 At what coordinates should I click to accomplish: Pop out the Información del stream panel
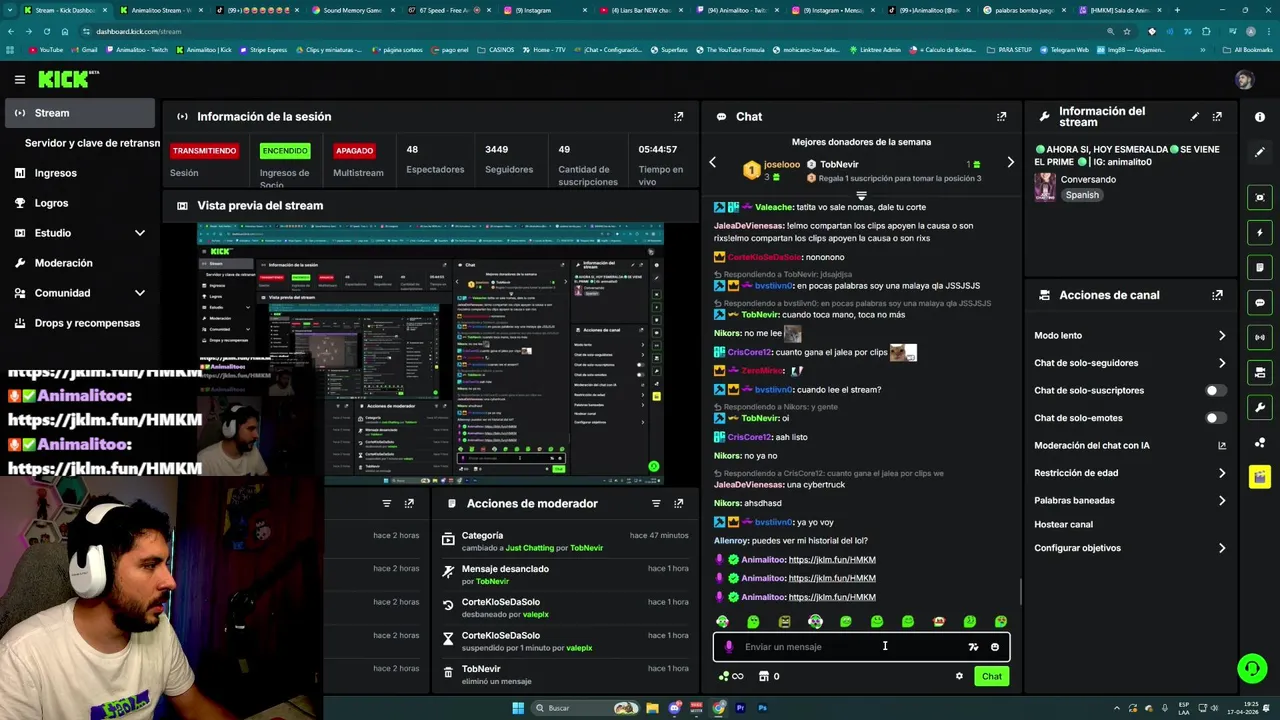click(1217, 116)
